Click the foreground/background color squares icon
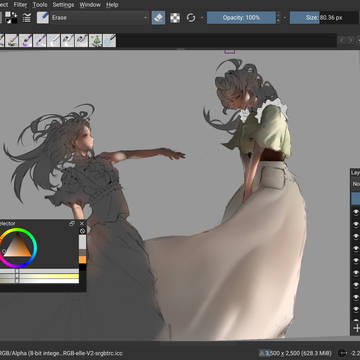The image size is (360, 360). (x=12, y=17)
